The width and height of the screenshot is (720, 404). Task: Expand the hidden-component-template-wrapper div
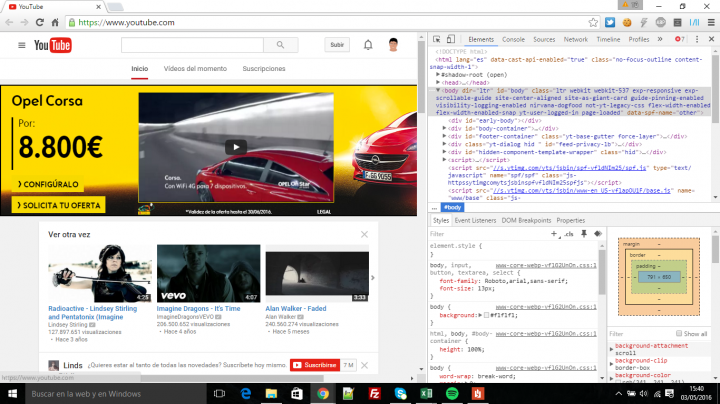[444, 152]
